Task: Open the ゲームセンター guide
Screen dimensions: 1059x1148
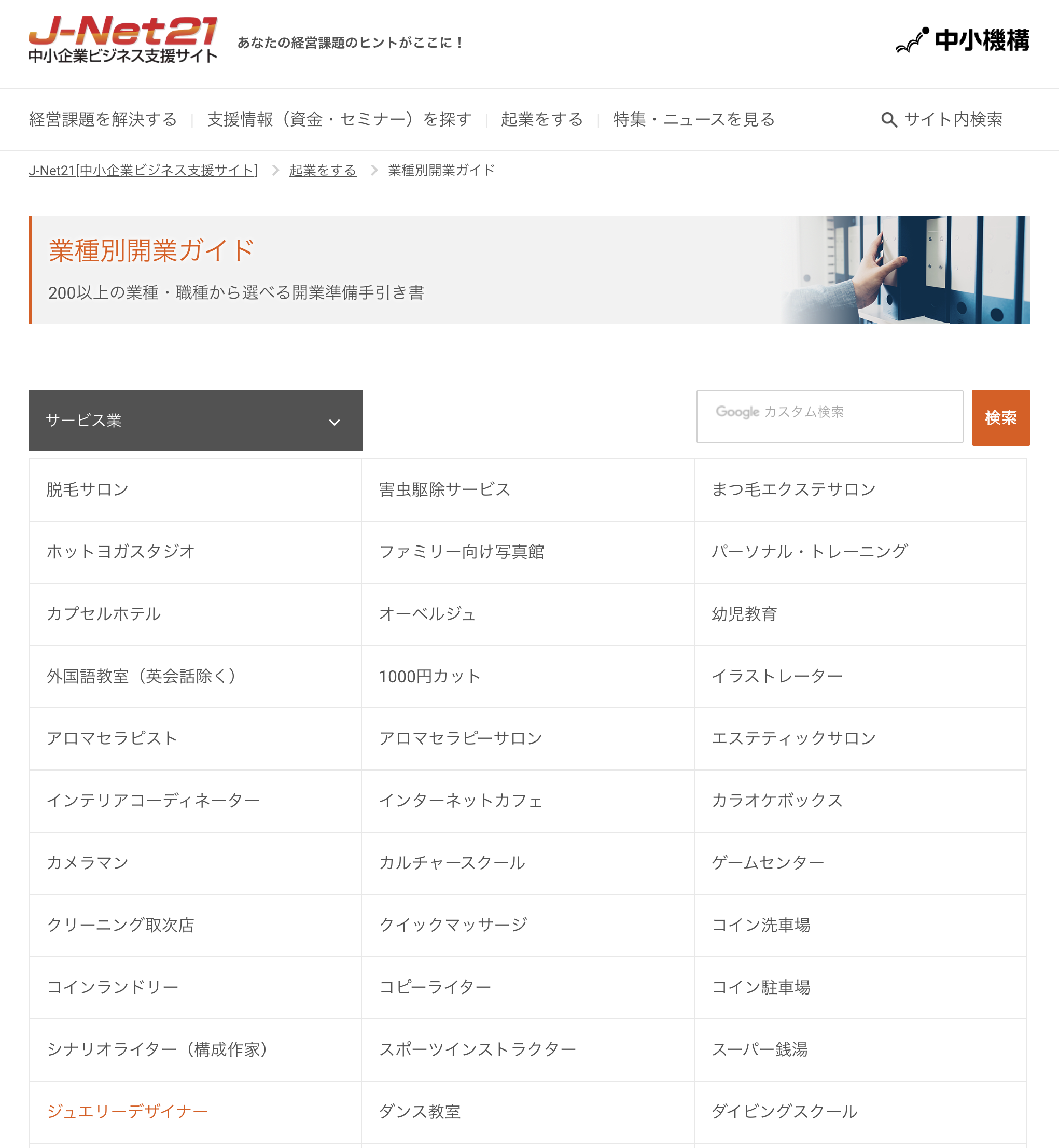Action: pyautogui.click(x=860, y=863)
